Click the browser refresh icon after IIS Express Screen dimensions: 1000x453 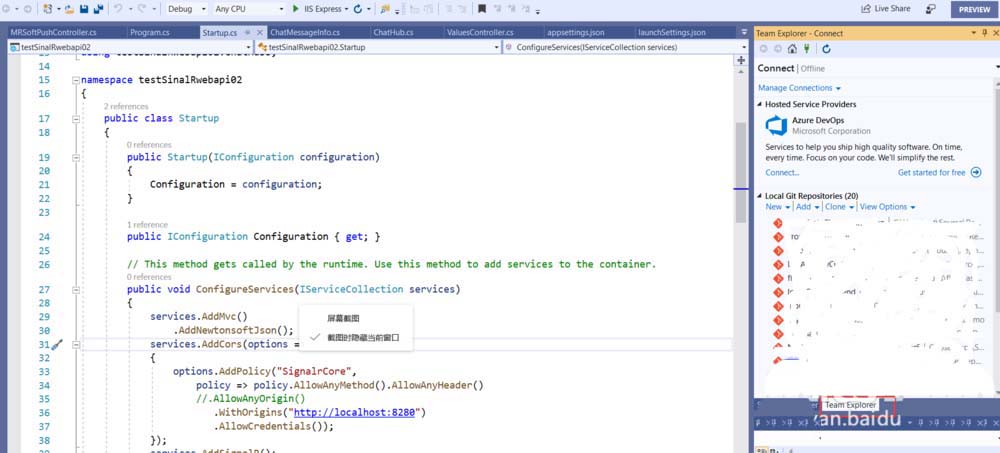[x=358, y=9]
